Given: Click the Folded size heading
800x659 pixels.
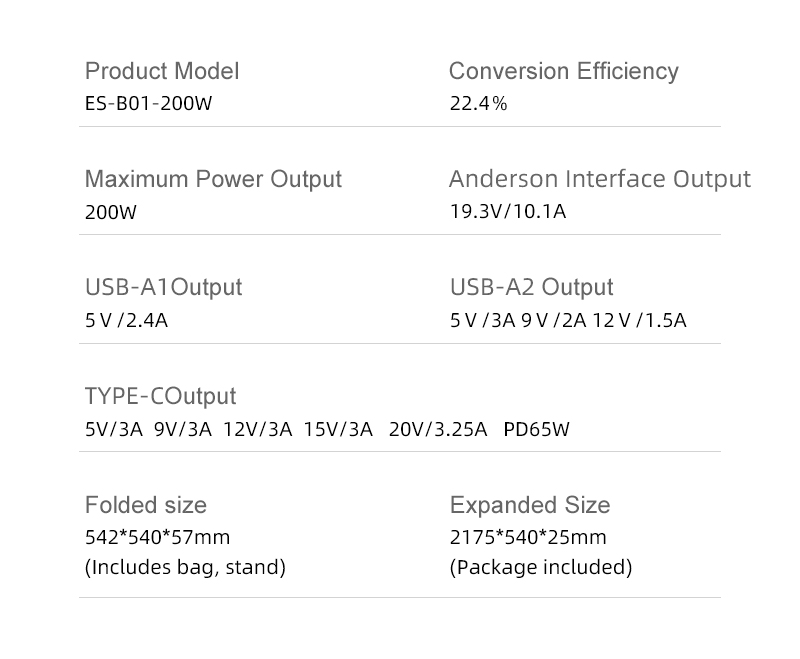Looking at the screenshot, I should 146,505.
